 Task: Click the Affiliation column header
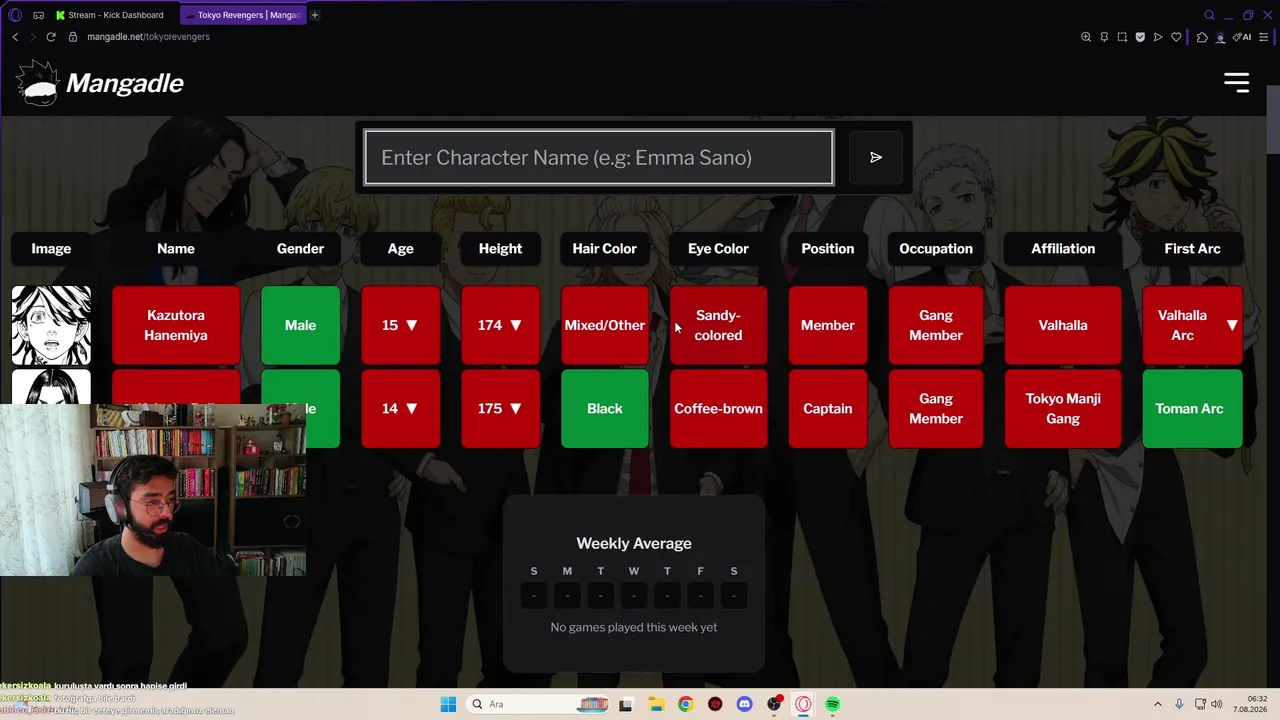click(x=1063, y=249)
